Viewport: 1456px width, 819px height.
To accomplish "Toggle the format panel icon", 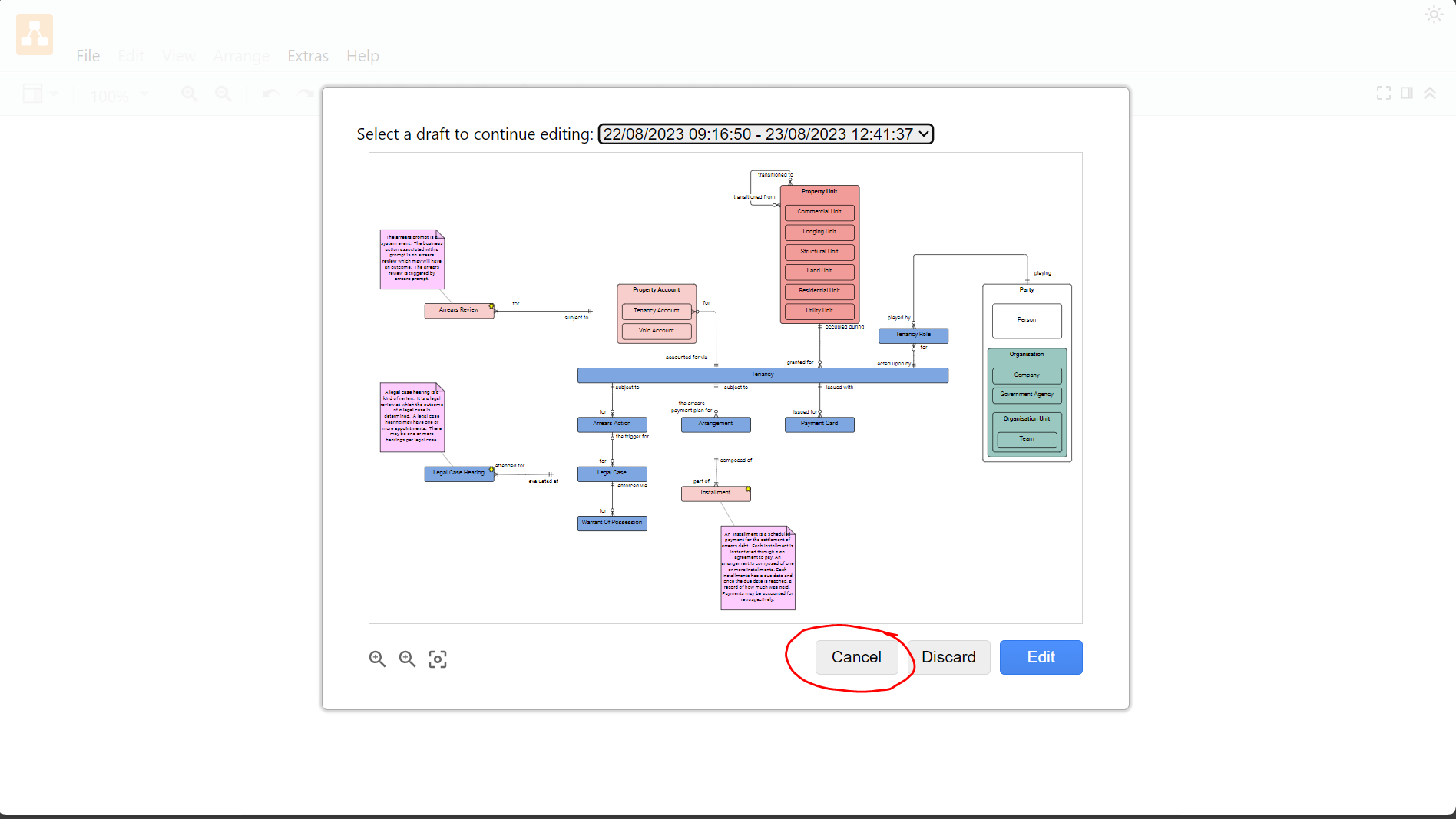I will click(x=1407, y=93).
